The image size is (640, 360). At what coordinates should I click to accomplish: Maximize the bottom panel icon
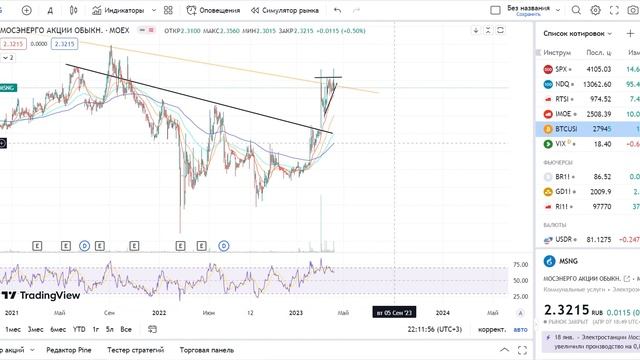[522, 350]
